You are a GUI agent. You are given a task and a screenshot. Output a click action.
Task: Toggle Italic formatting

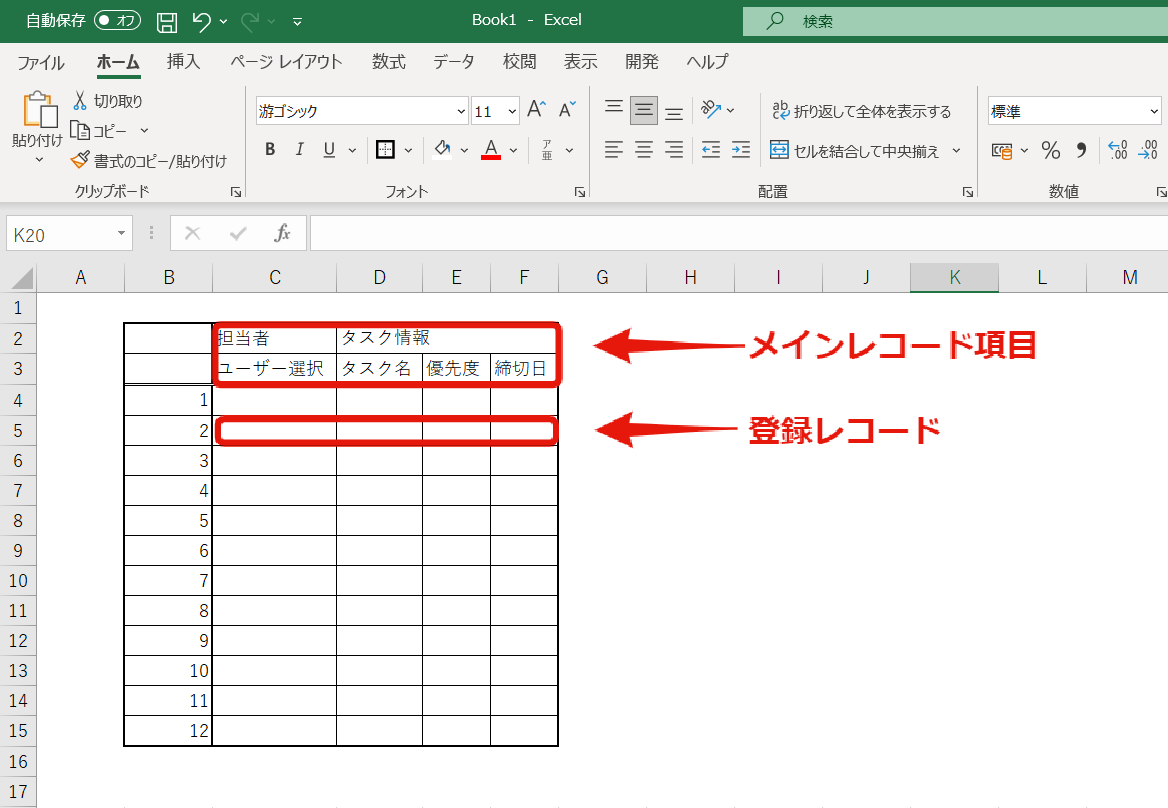tap(299, 150)
